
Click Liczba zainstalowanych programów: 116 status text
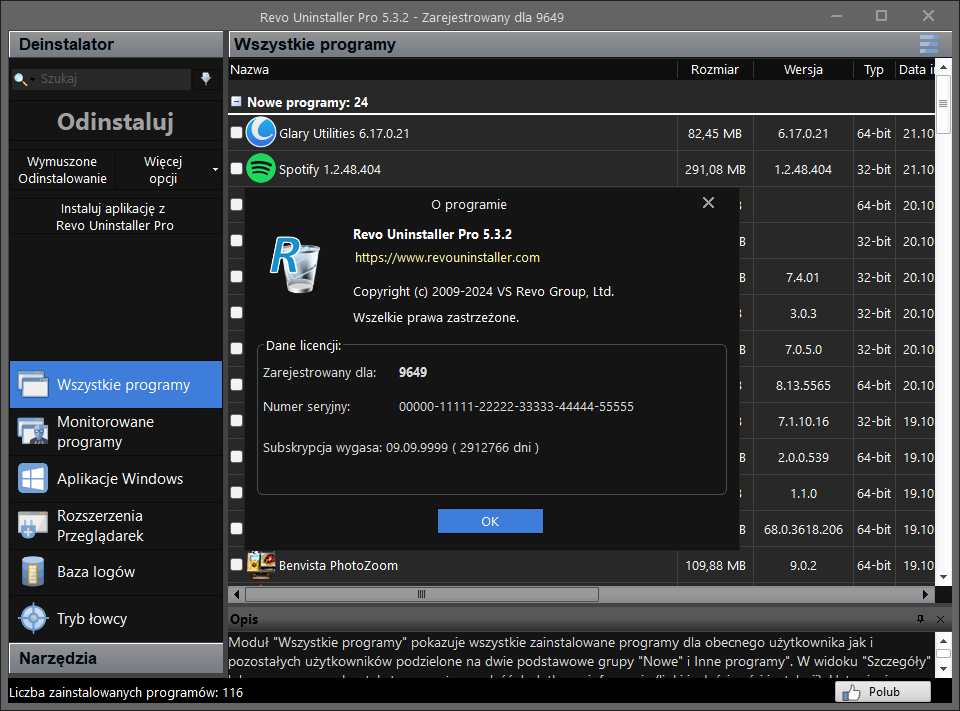[126, 693]
